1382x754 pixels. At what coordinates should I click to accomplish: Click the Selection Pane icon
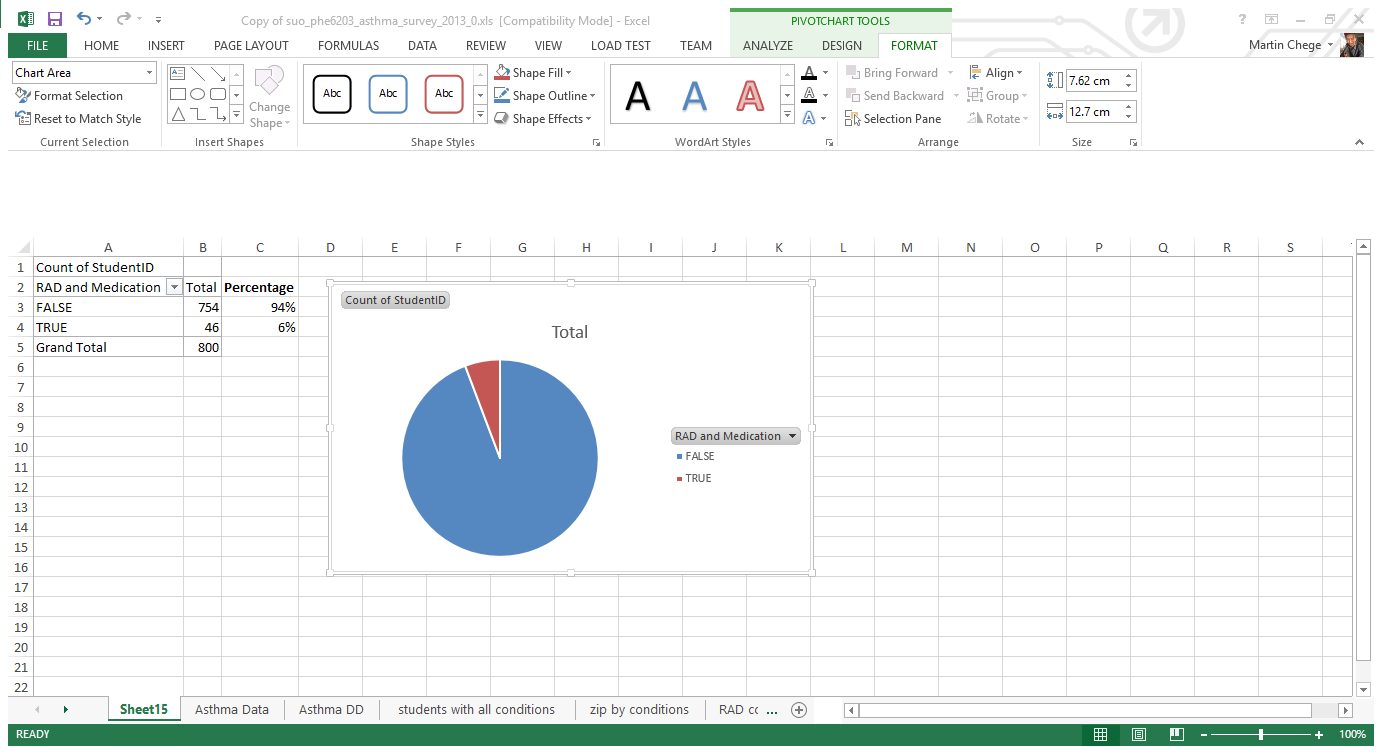[x=852, y=119]
